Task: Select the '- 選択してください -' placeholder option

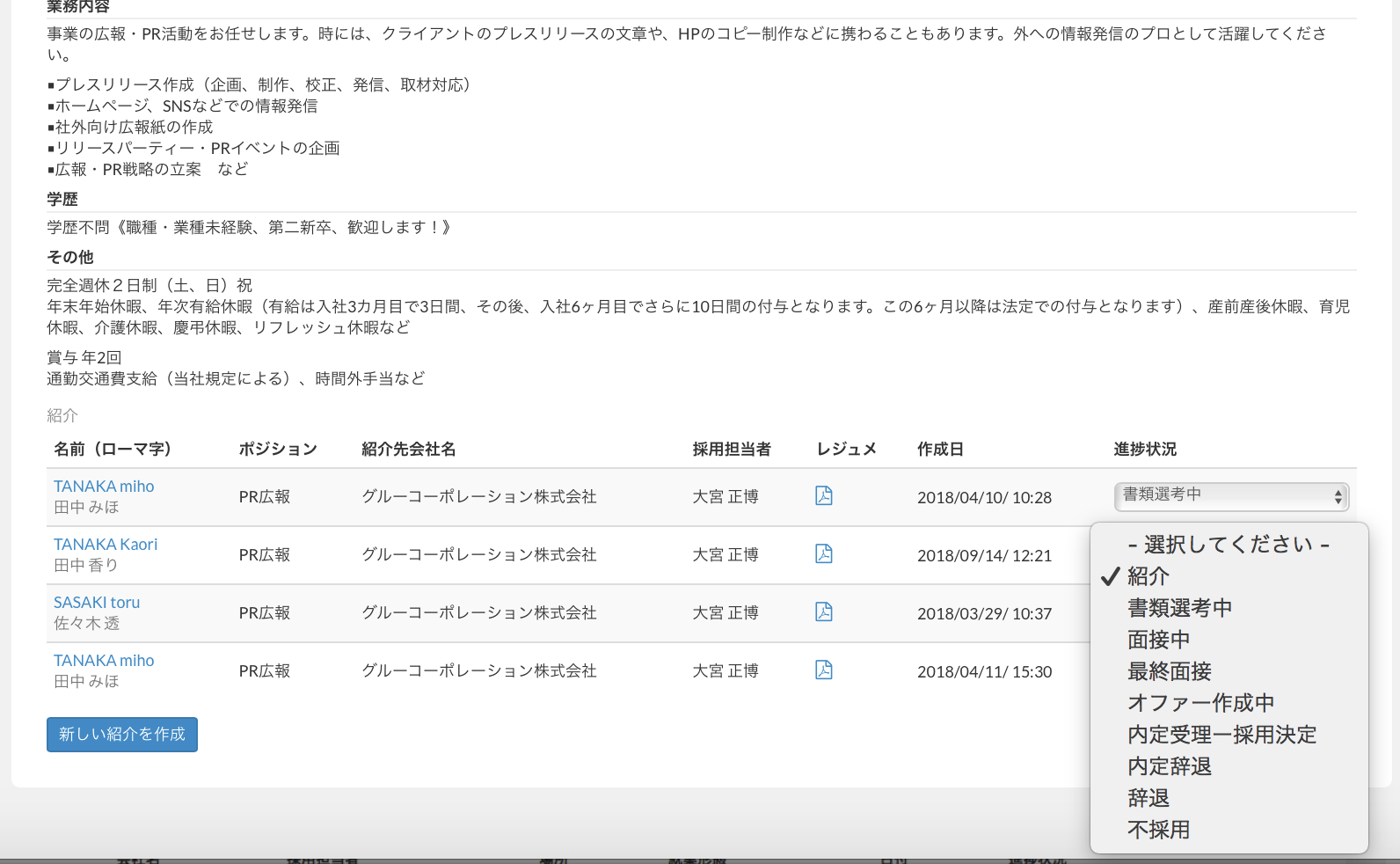Action: tap(1228, 545)
